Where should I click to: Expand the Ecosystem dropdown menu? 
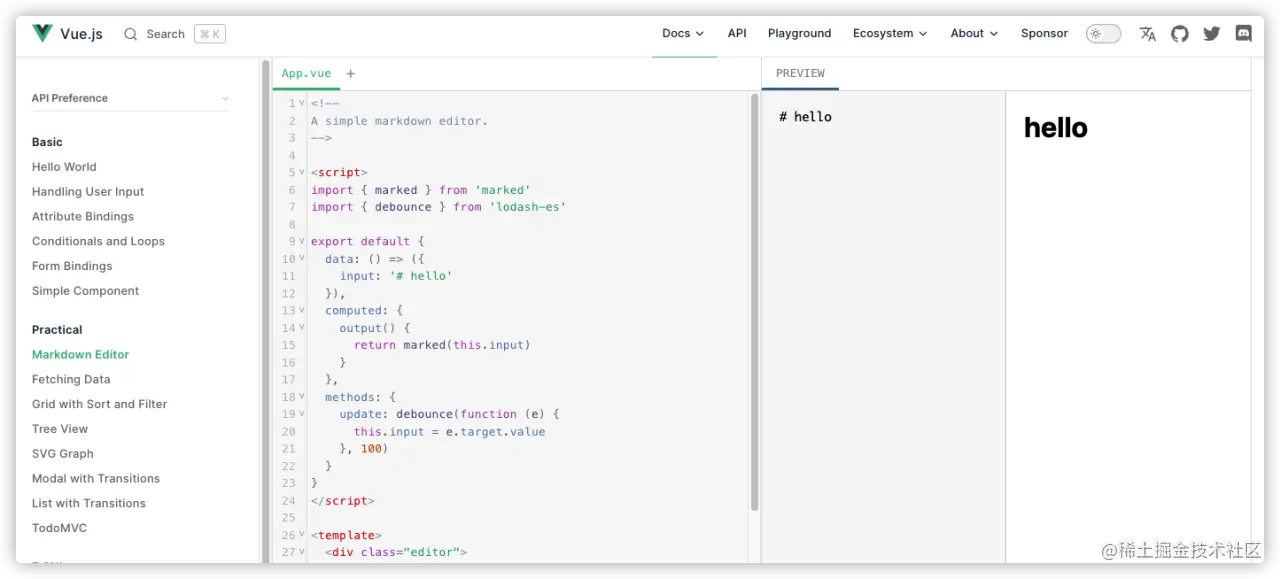890,33
